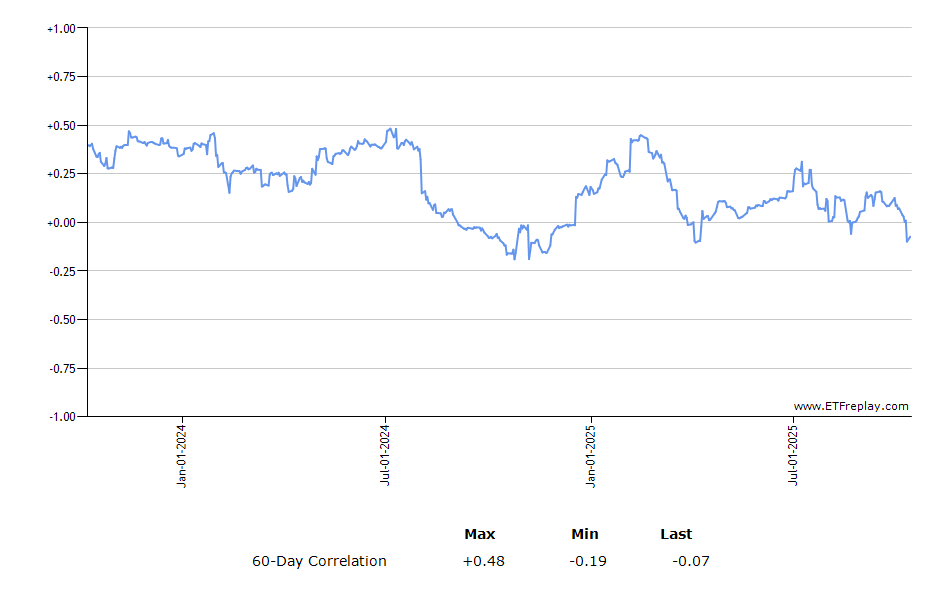The width and height of the screenshot is (940, 600).
Task: Click the -0.75 y-axis label
Action: point(62,368)
